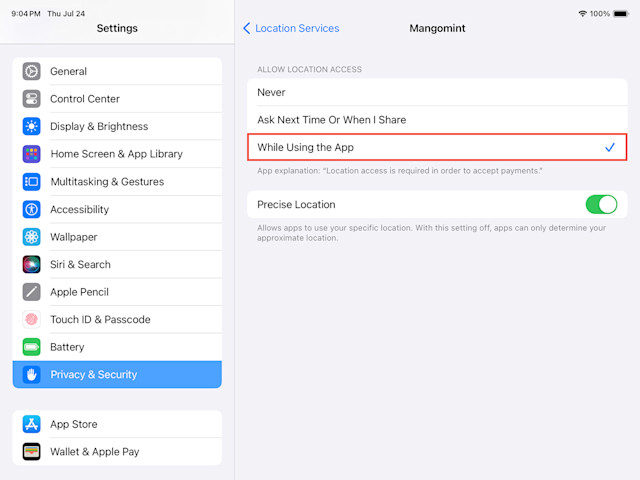Click the Precise Location description text
The image size is (640, 480).
431,233
